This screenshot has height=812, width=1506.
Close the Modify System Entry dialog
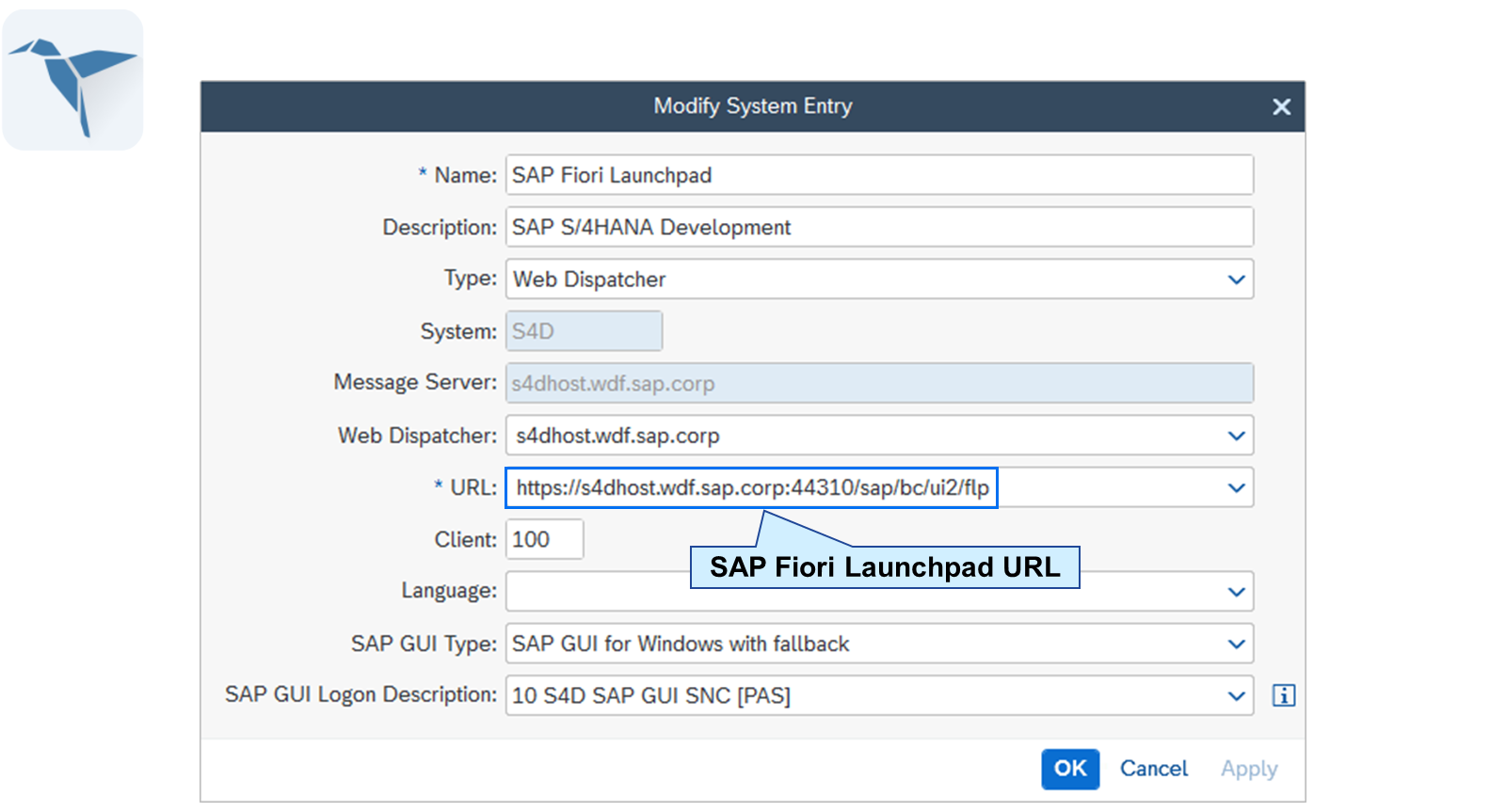1281,107
